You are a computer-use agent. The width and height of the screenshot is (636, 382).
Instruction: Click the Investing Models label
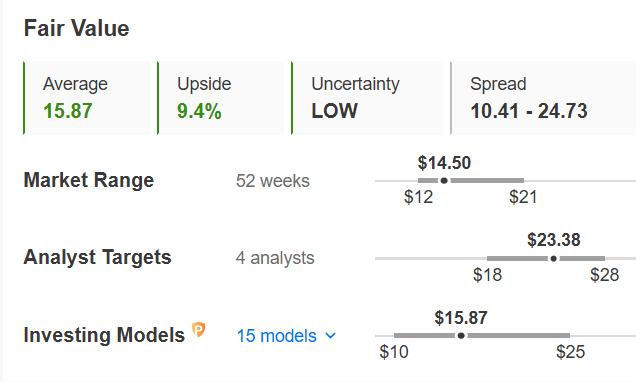coord(104,335)
